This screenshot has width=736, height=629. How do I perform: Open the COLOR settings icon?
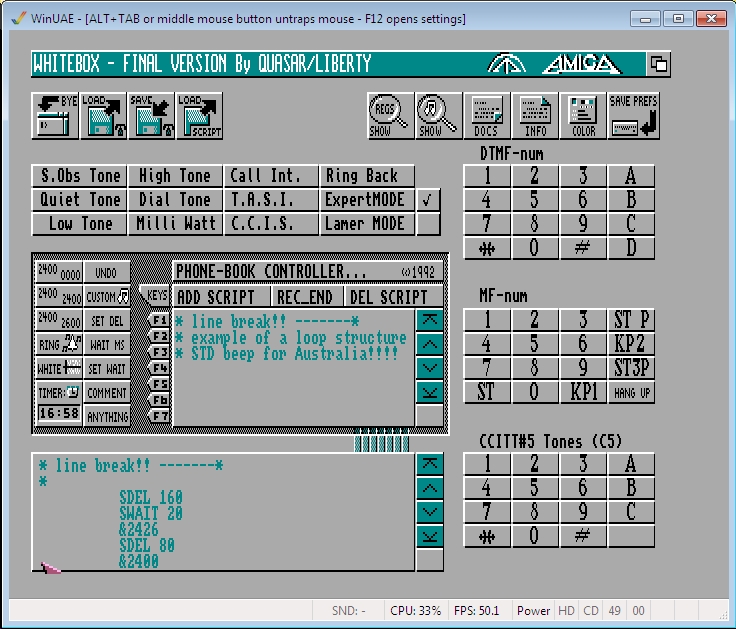click(583, 116)
